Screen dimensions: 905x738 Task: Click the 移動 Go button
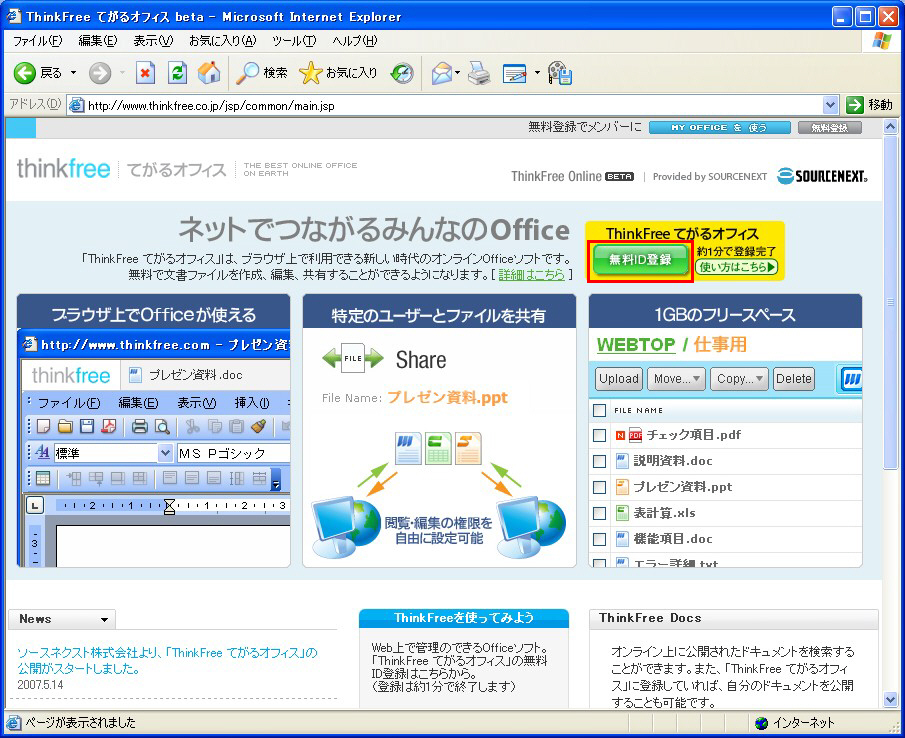[x=869, y=105]
